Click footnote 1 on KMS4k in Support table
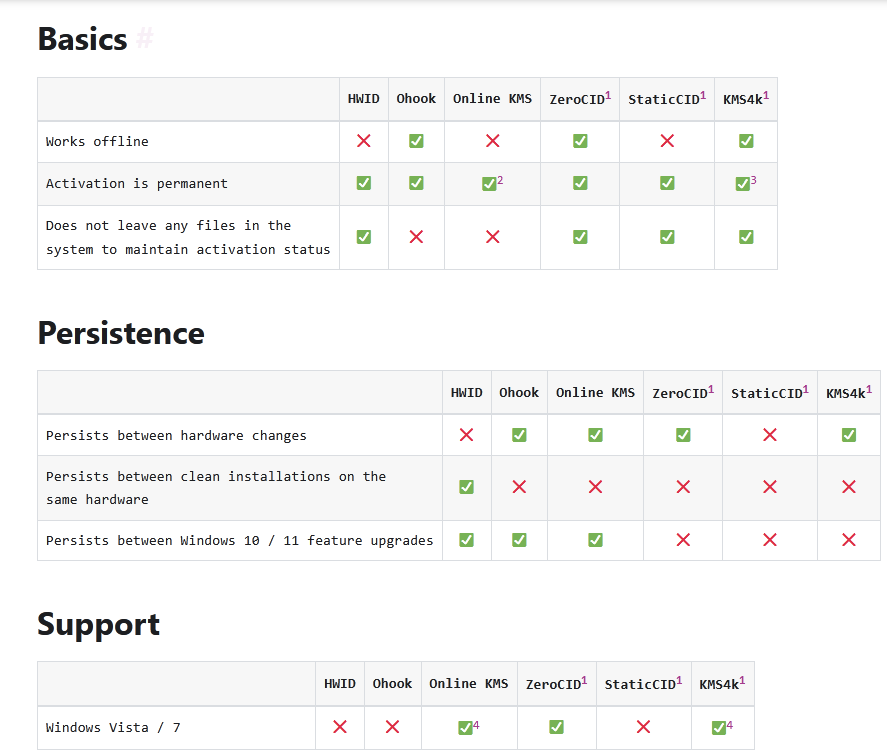Image resolution: width=887 pixels, height=750 pixels. tap(743, 680)
